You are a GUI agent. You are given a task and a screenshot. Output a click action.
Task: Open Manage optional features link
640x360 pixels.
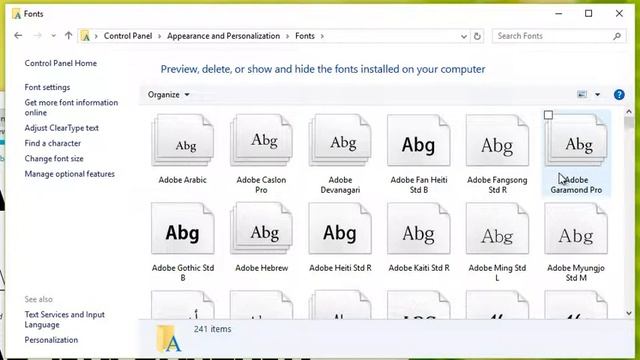69,174
